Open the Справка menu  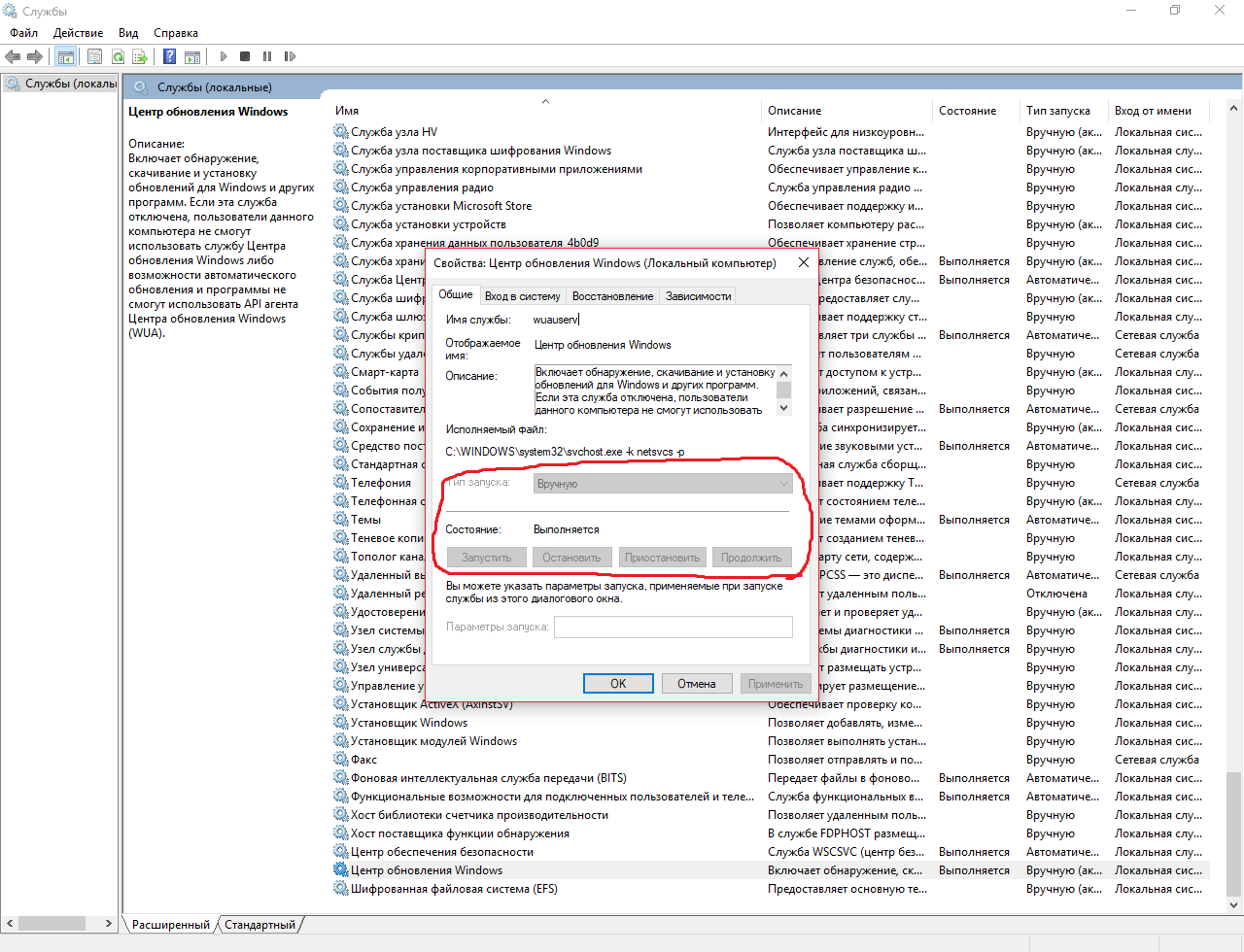tap(176, 33)
